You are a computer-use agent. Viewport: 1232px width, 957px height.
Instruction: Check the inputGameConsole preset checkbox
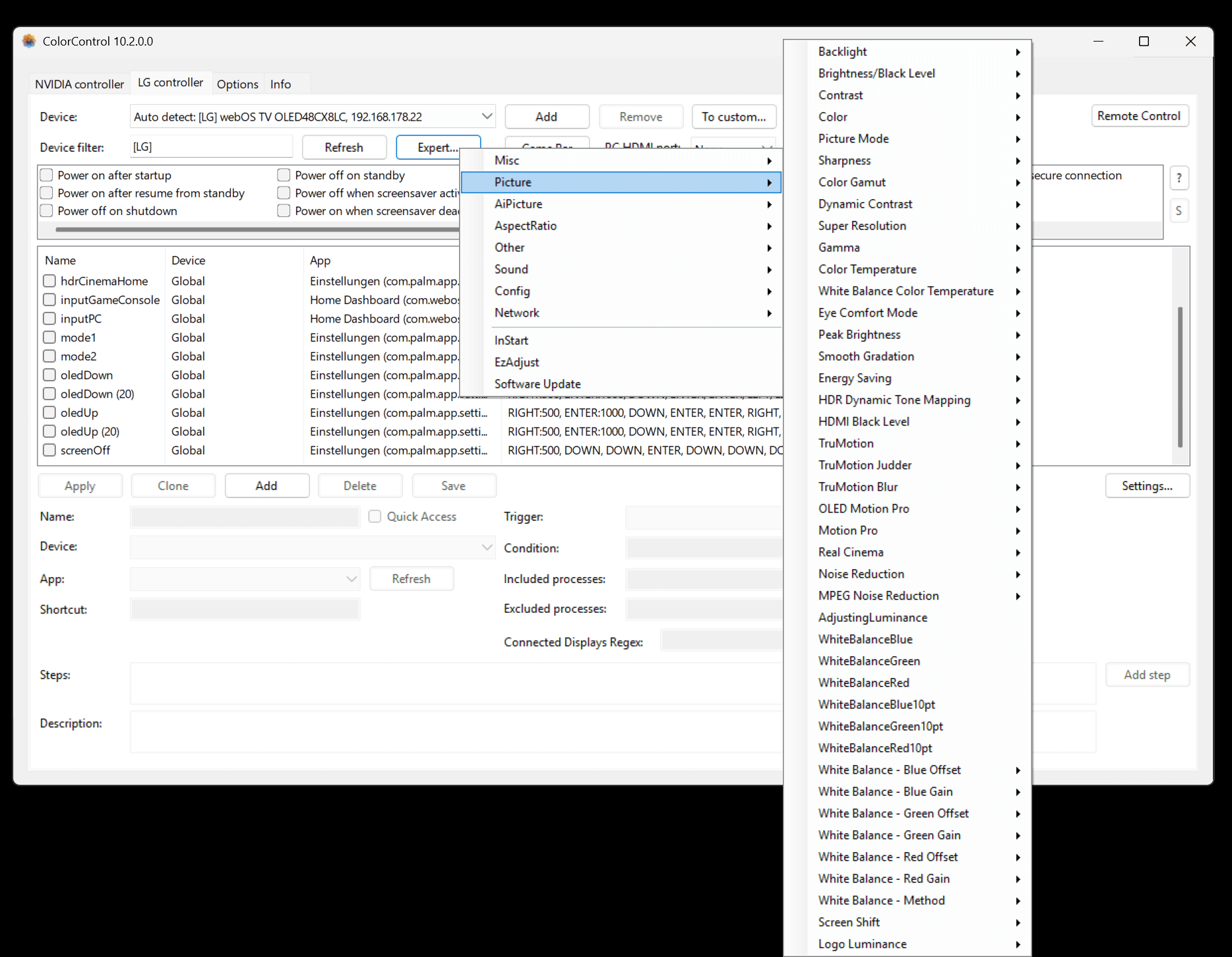pyautogui.click(x=49, y=300)
